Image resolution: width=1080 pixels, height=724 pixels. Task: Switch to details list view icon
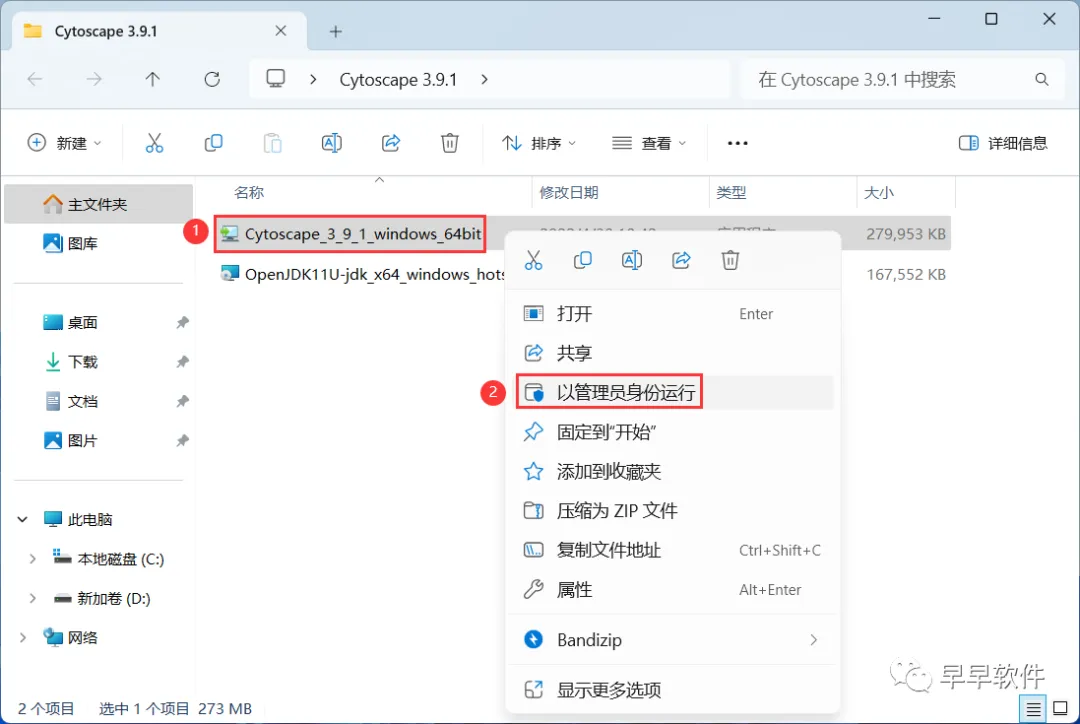tap(1033, 708)
